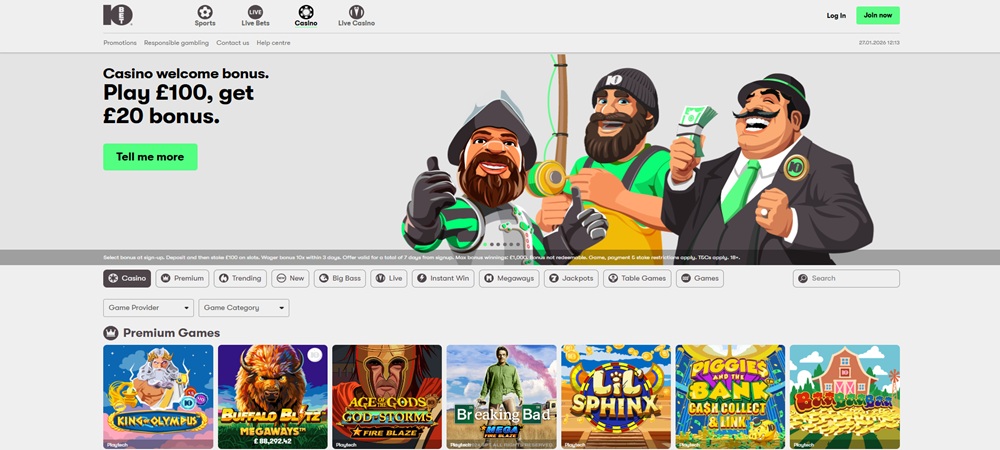Open the King of Olympus game
Image resolution: width=1000 pixels, height=450 pixels.
158,396
